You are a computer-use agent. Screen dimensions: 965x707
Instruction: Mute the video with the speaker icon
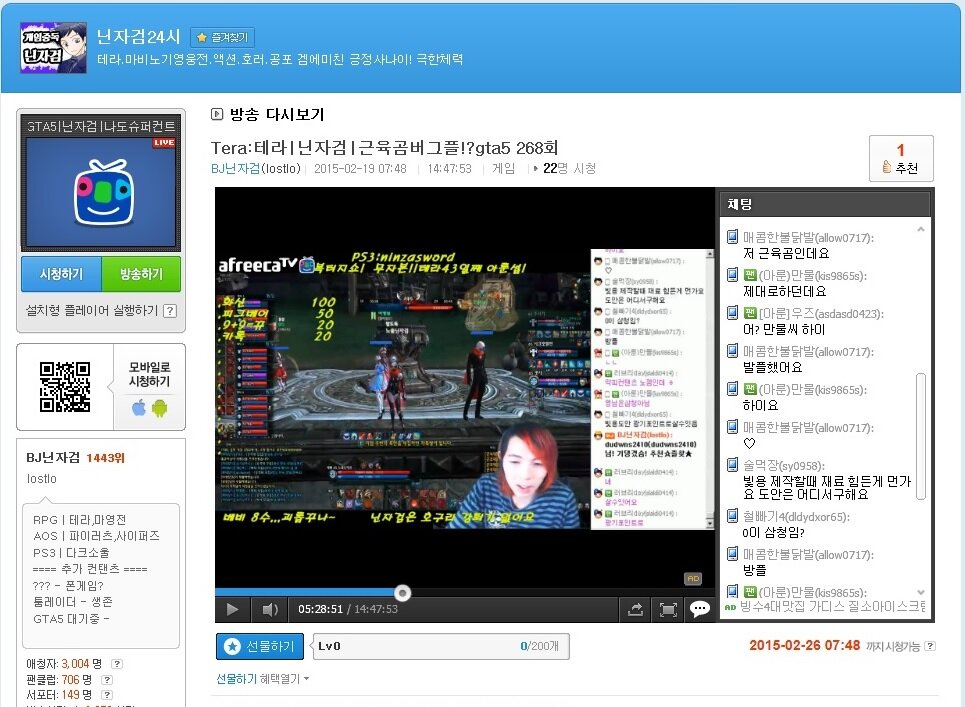click(x=269, y=609)
